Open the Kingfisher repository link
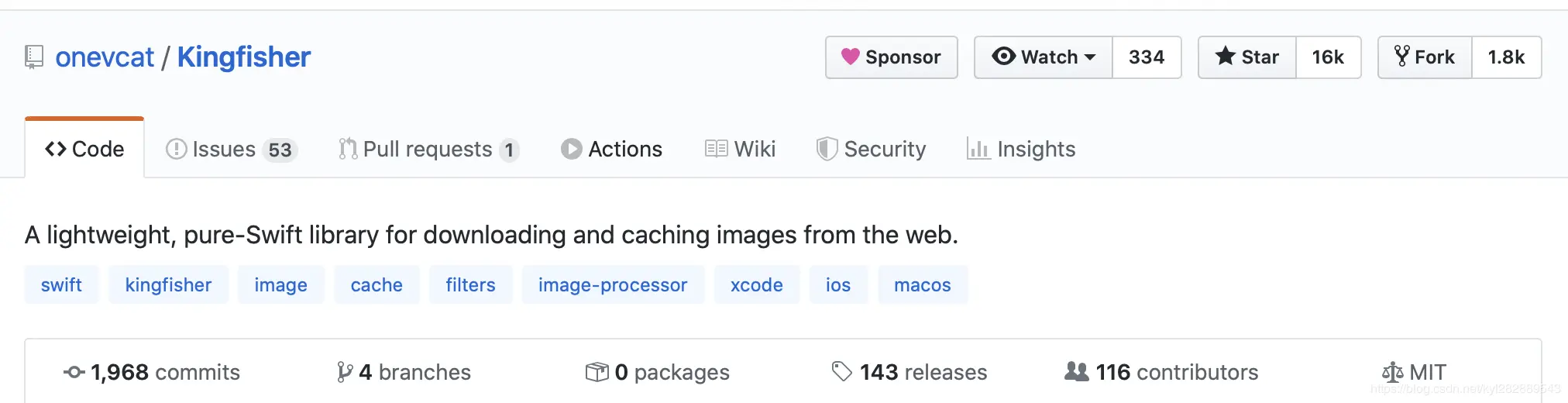 click(x=244, y=57)
